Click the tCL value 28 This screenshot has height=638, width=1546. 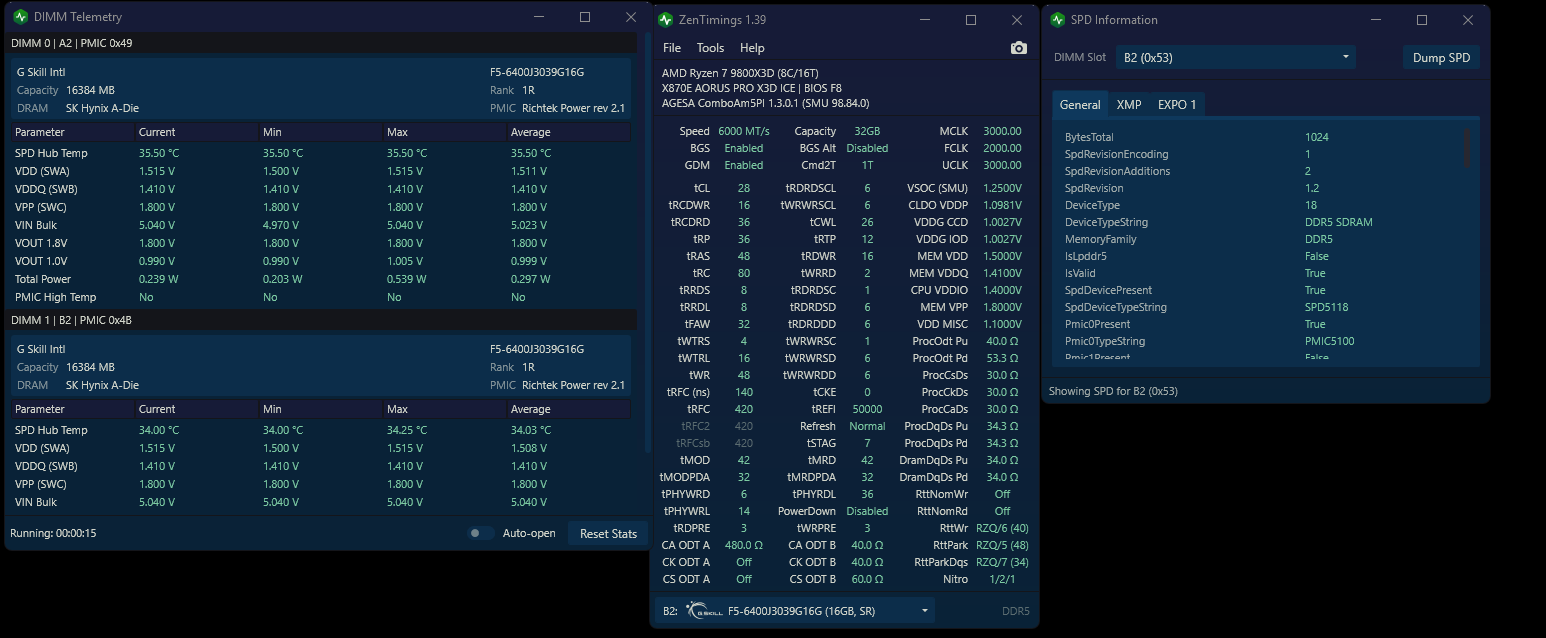(x=744, y=188)
